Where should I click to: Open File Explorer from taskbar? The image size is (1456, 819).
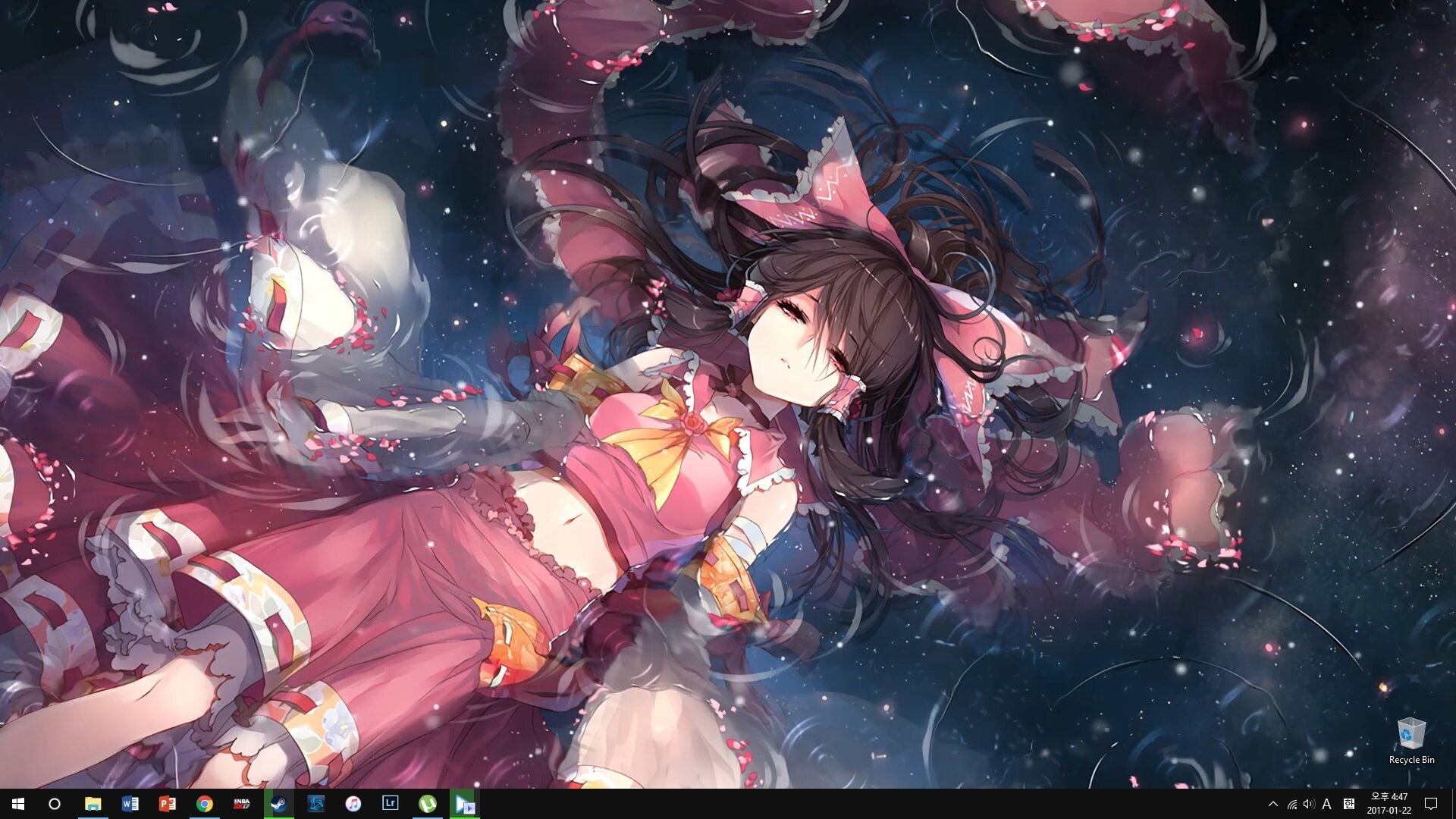coord(93,804)
